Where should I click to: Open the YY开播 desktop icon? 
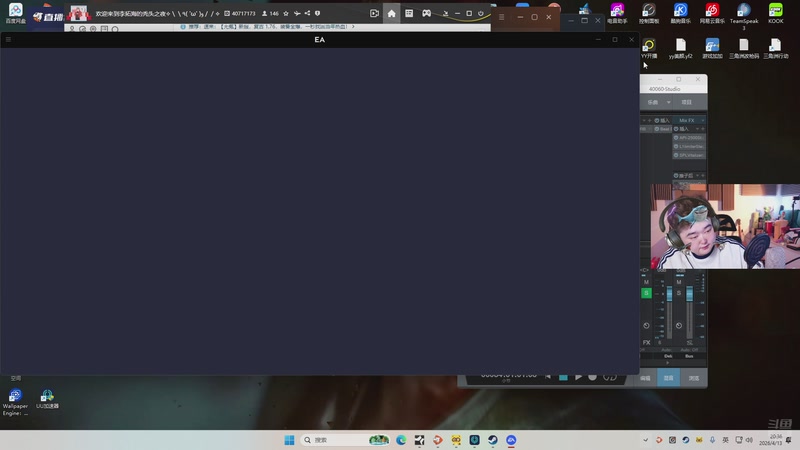pos(649,48)
